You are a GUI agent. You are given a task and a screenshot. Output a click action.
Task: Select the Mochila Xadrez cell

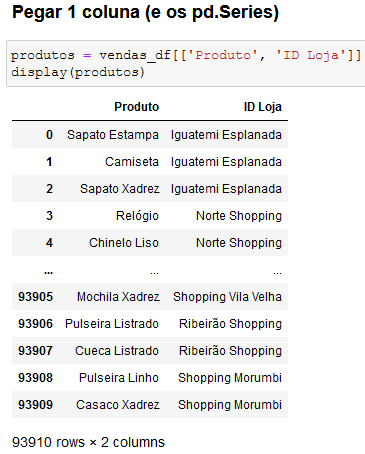click(118, 297)
